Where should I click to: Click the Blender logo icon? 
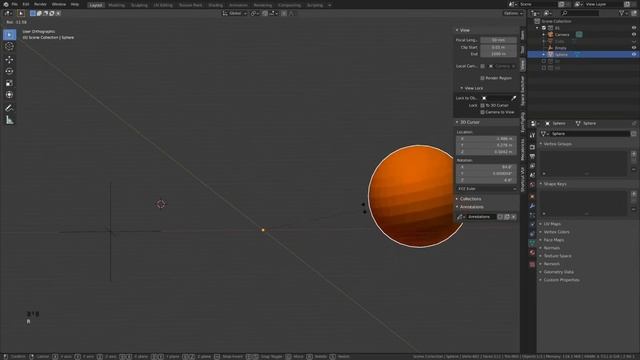click(5, 4)
